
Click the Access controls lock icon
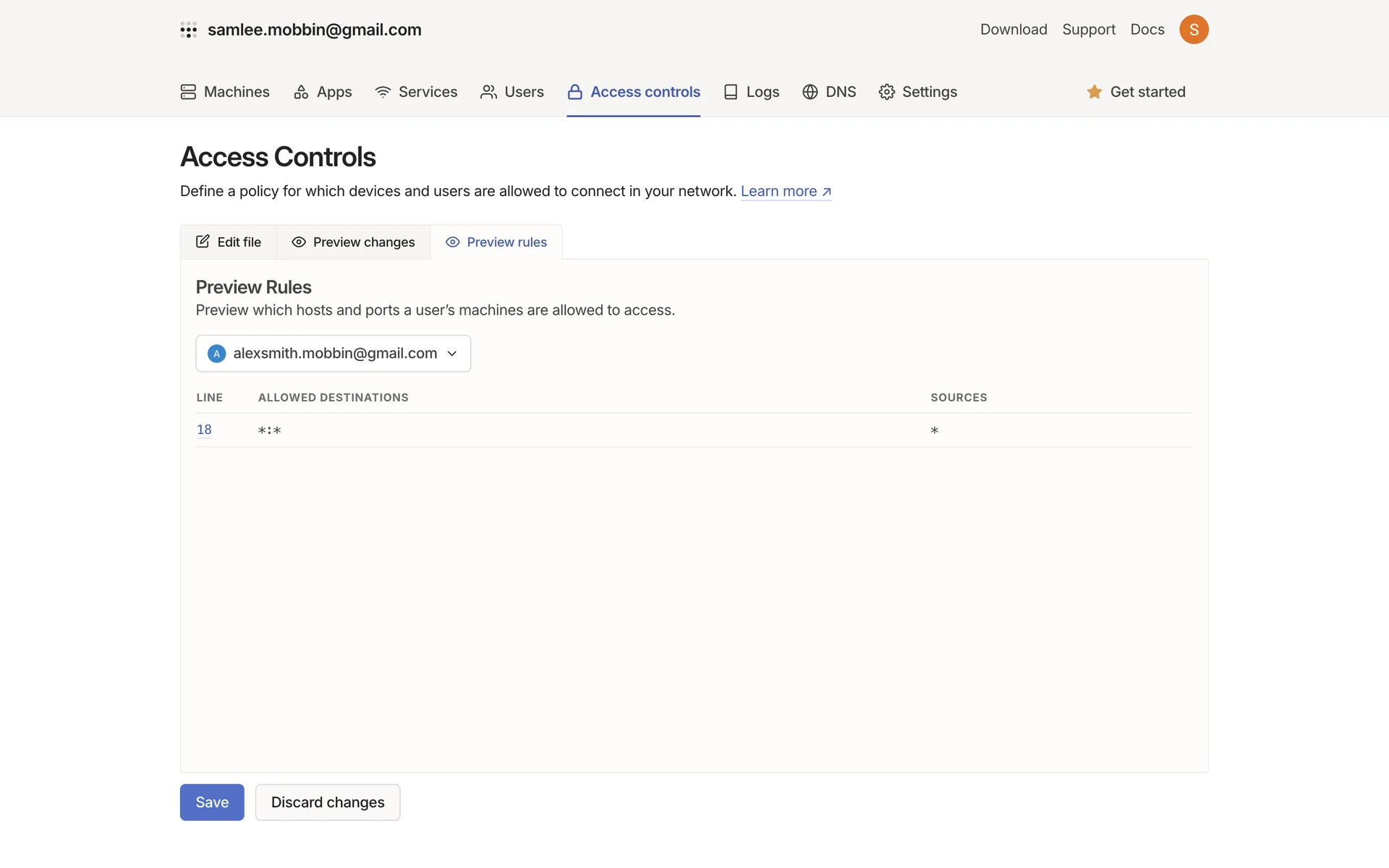click(x=574, y=92)
